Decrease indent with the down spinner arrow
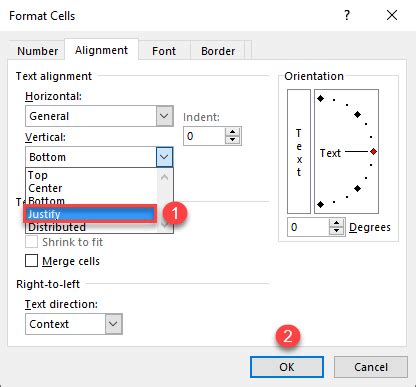The width and height of the screenshot is (416, 387). 232,140
